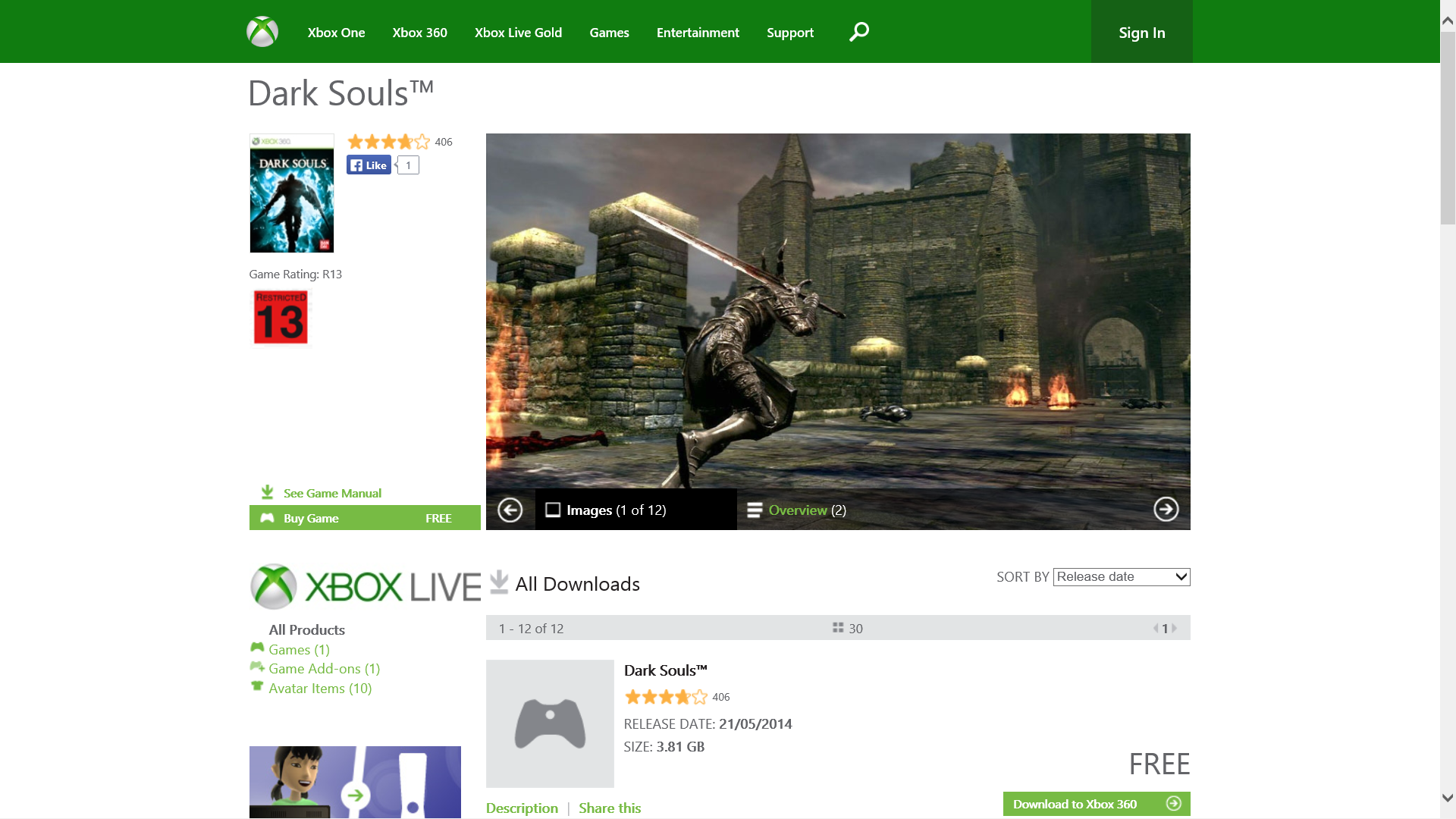
Task: Click the All Products heading
Action: click(x=306, y=630)
